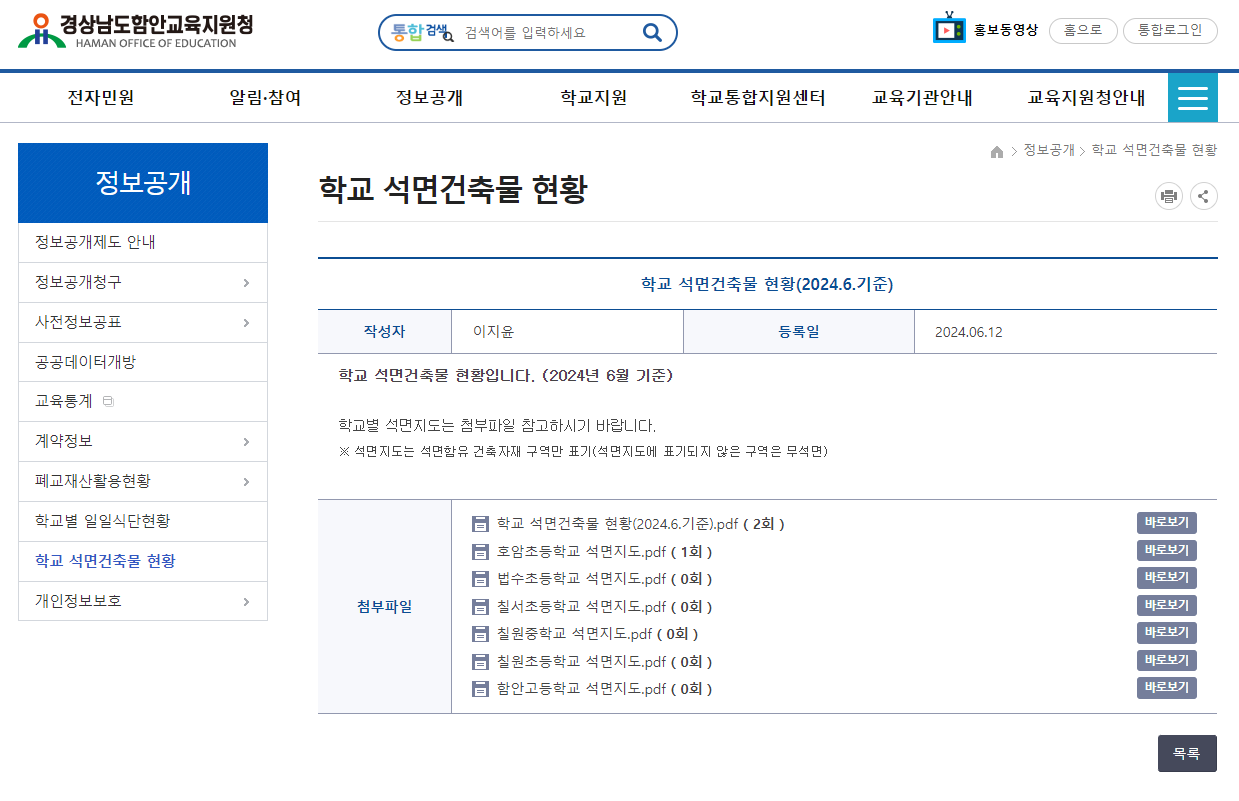Open 교육통계 in sidebar
The height and width of the screenshot is (801, 1239).
pos(143,402)
